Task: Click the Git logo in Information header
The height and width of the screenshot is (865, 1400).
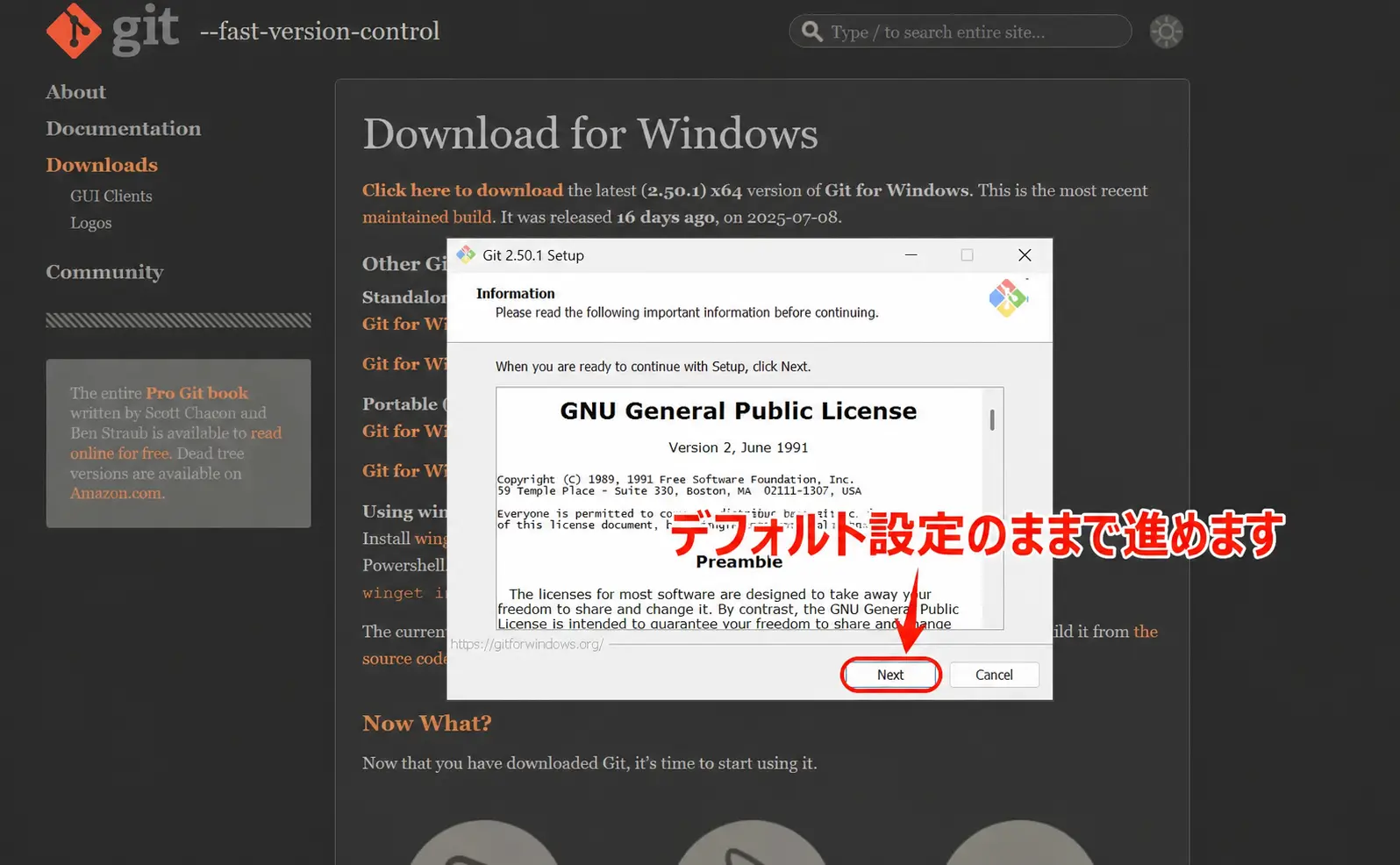Action: (x=1008, y=298)
